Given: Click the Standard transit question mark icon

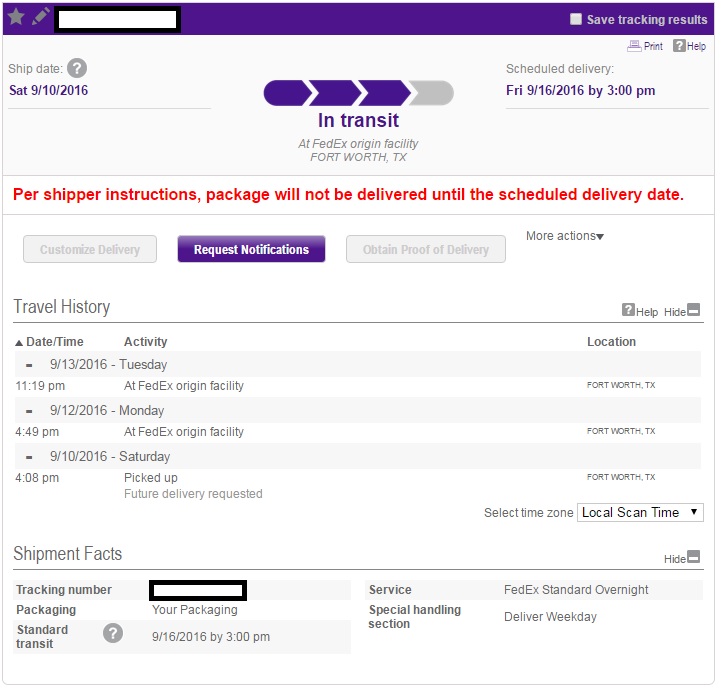Looking at the screenshot, I should coord(113,633).
